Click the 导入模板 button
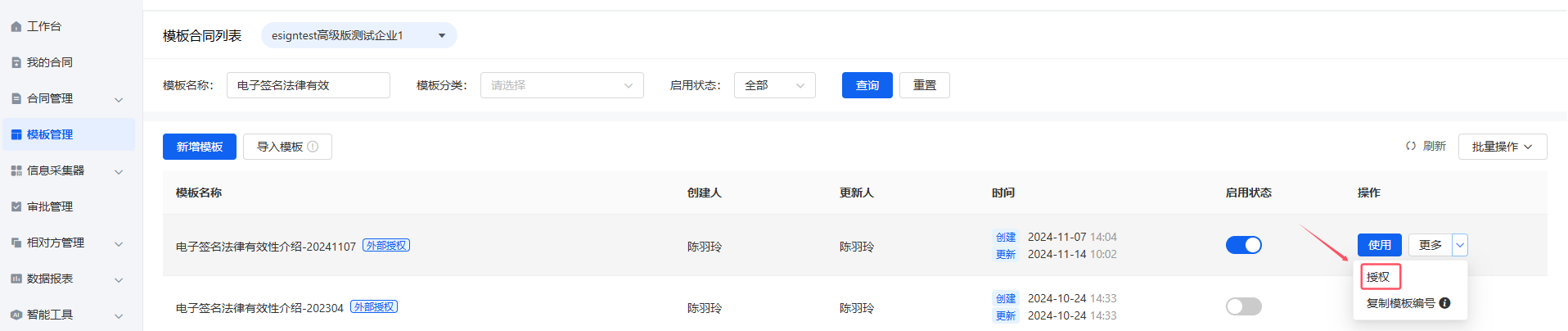This screenshot has height=331, width=1568. (x=287, y=147)
